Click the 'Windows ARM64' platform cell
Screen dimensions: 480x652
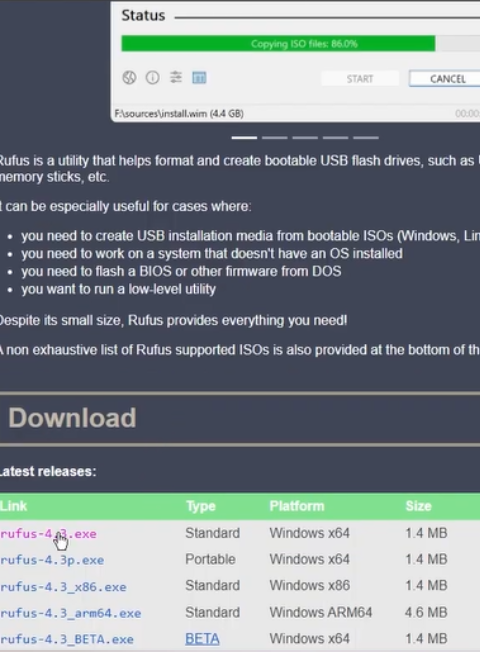(x=321, y=612)
